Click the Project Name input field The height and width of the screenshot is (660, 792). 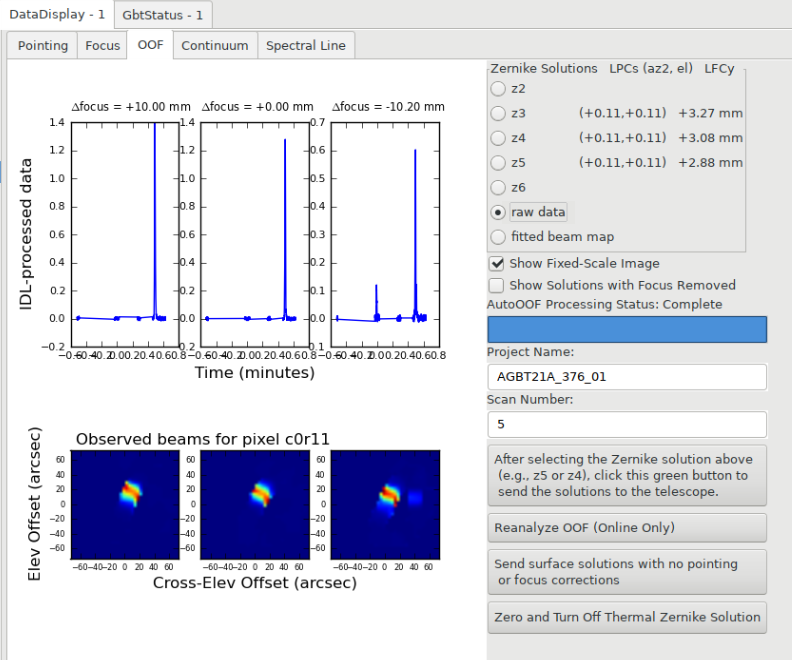click(627, 377)
